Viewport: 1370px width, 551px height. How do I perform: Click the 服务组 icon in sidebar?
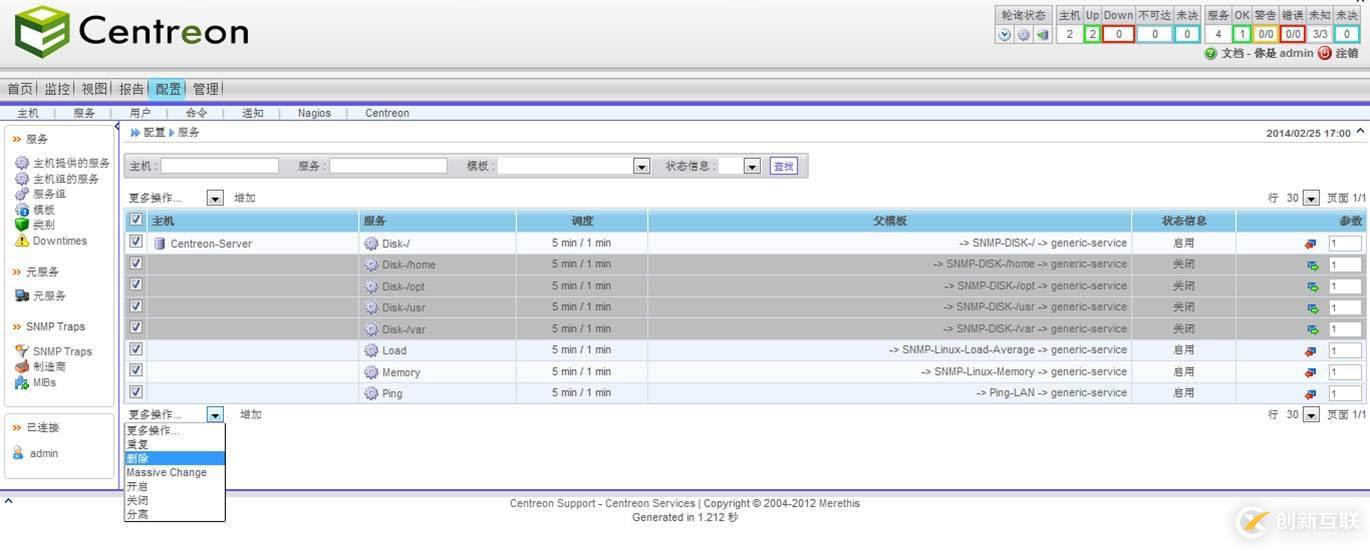pyautogui.click(x=22, y=194)
